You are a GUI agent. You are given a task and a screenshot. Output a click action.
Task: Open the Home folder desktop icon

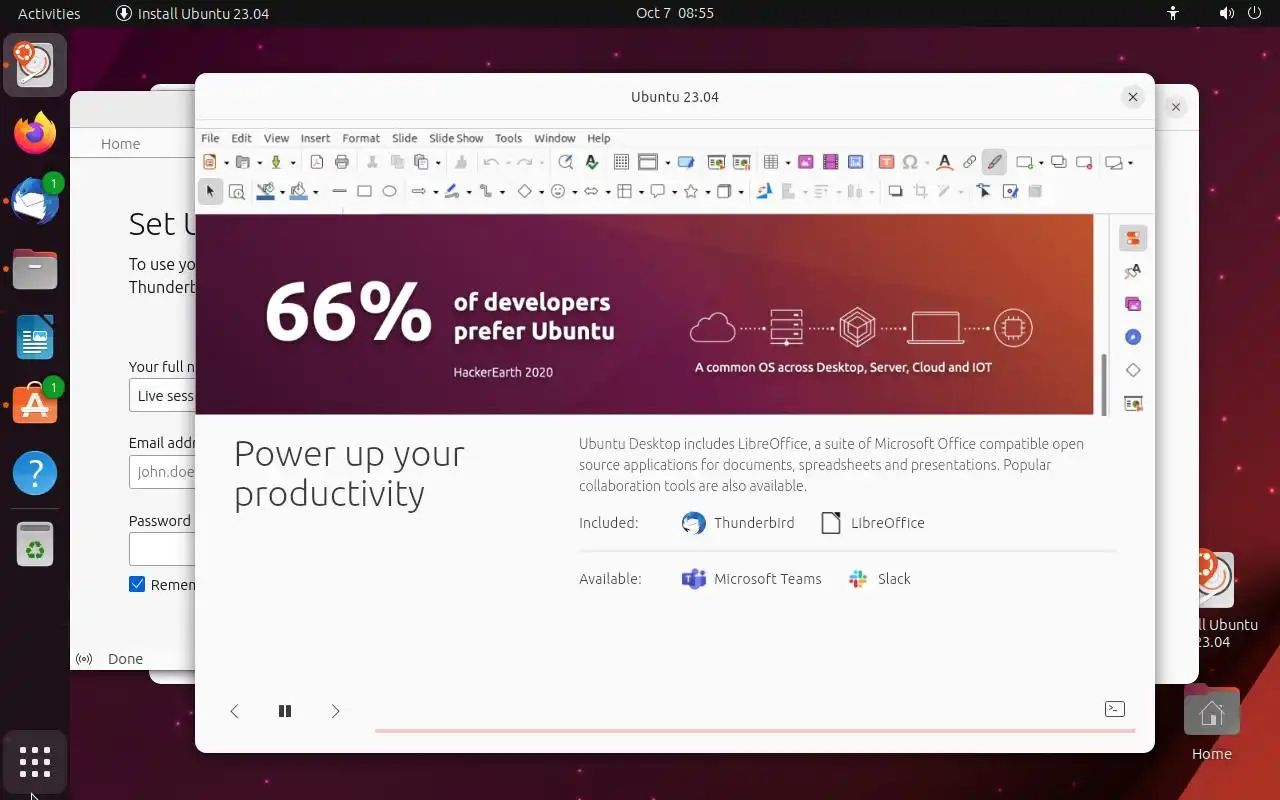tap(1211, 724)
